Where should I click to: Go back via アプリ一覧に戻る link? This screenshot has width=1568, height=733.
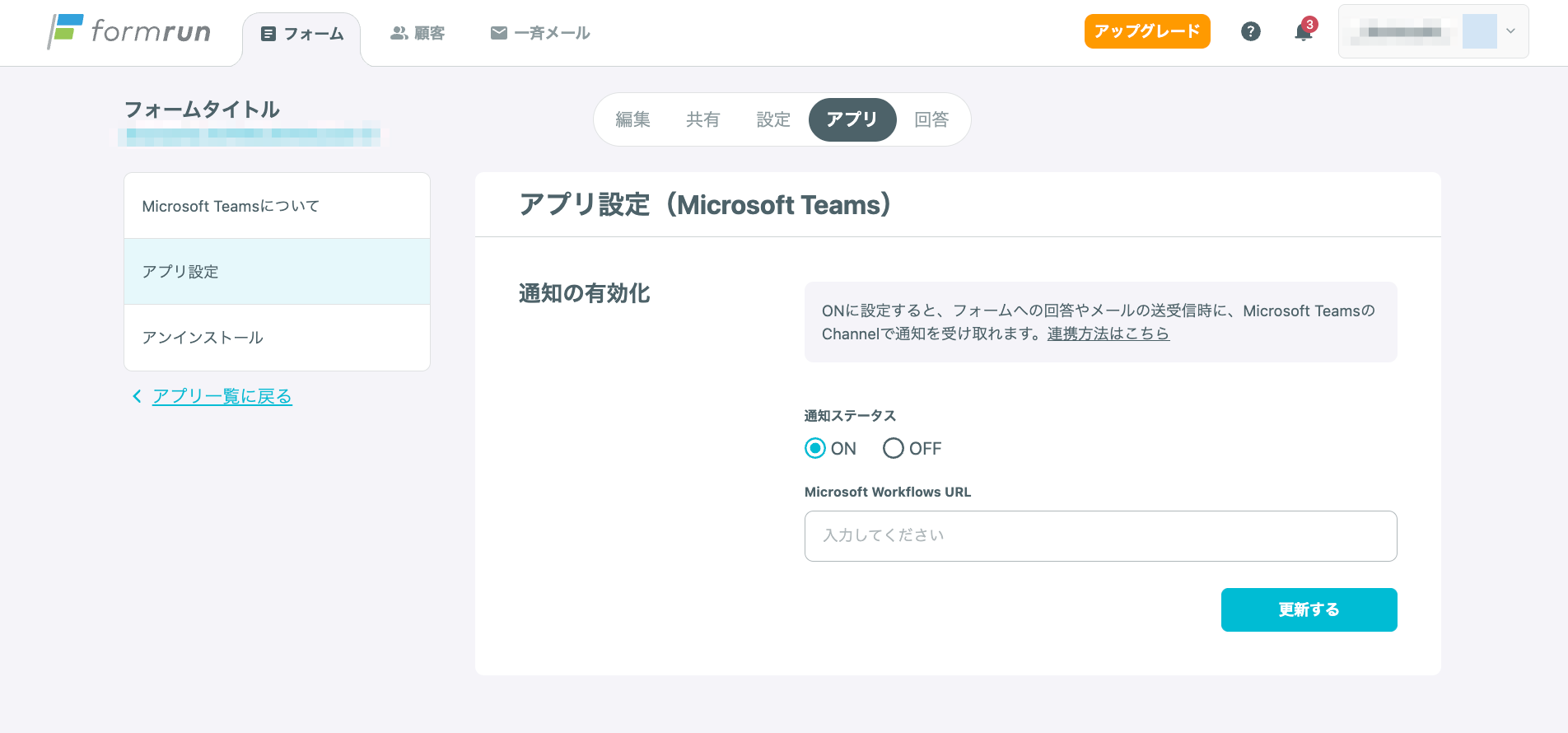tap(222, 396)
